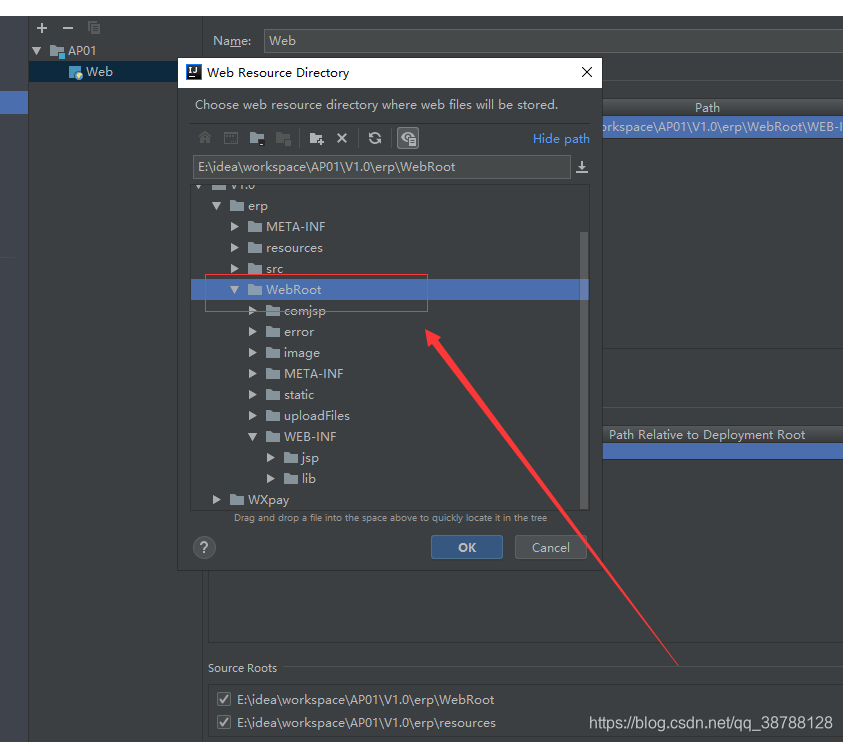Select the highlighted WebRoot\WEB-INF path row
Viewport: 843px width, 742px height.
(722, 127)
